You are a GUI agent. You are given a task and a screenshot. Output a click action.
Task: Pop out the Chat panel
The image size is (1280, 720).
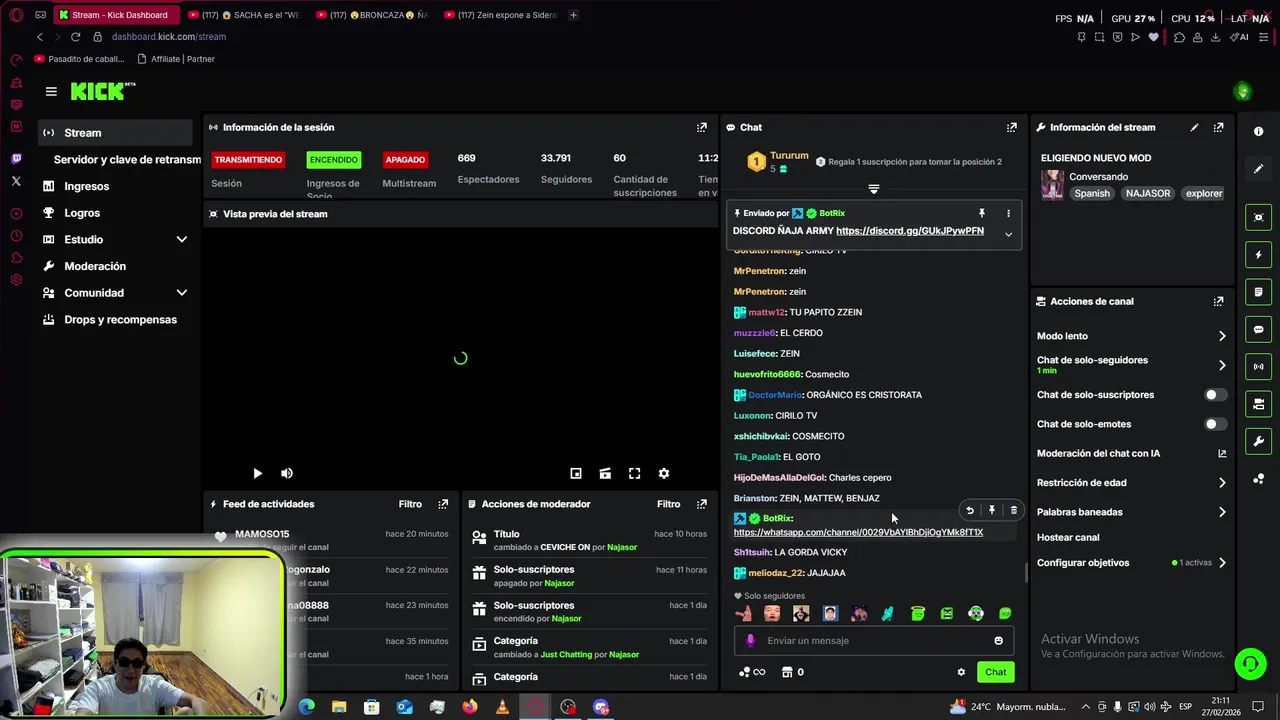tap(1012, 127)
